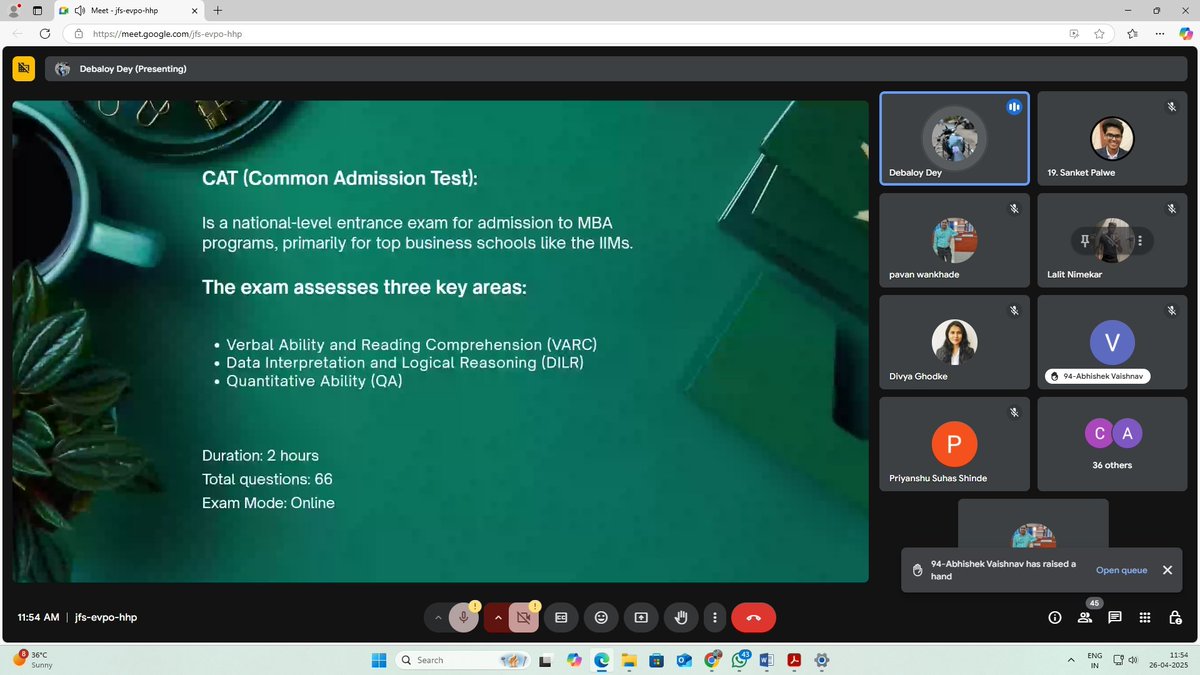Open video settings arrow beside camera
Viewport: 1200px width, 675px height.
point(497,618)
